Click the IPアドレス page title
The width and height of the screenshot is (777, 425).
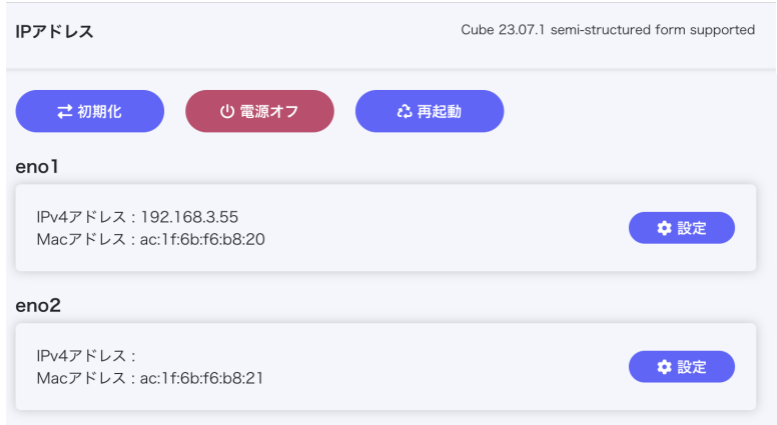pyautogui.click(x=55, y=31)
